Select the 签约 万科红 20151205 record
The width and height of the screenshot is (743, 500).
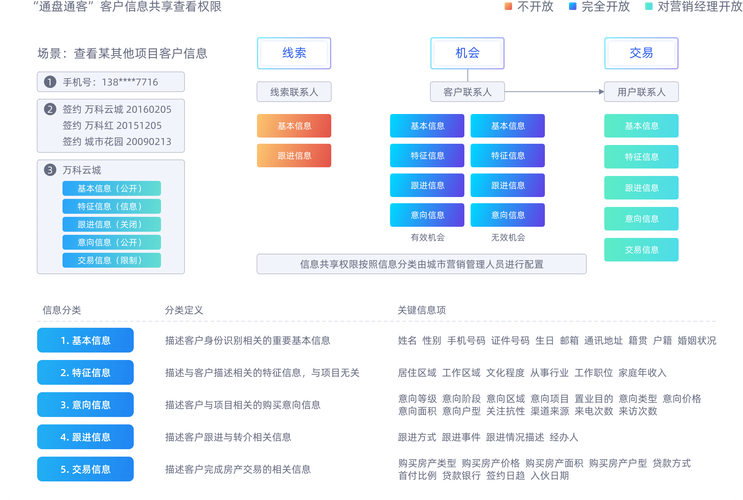112,126
